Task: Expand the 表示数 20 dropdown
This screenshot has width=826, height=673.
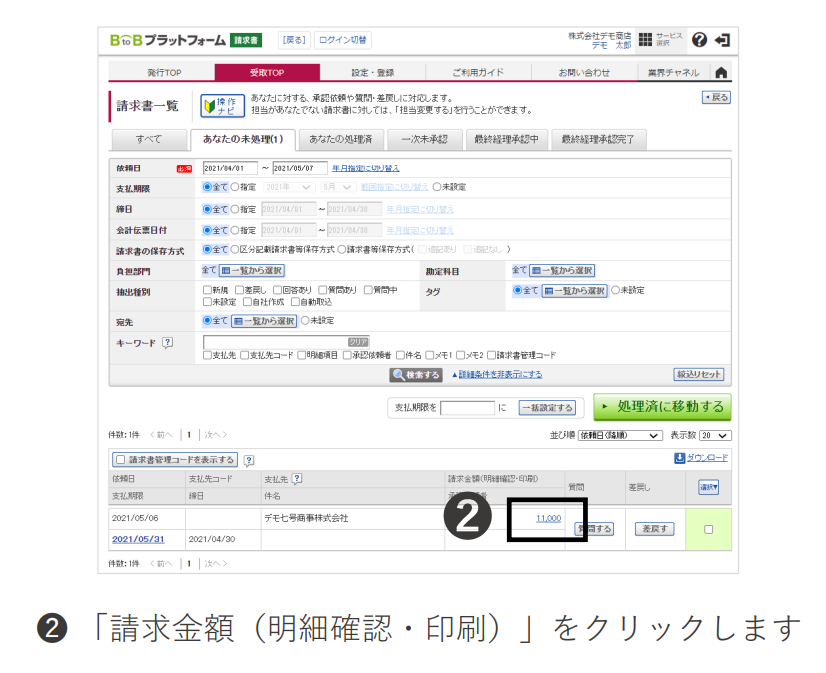Action: [x=715, y=436]
